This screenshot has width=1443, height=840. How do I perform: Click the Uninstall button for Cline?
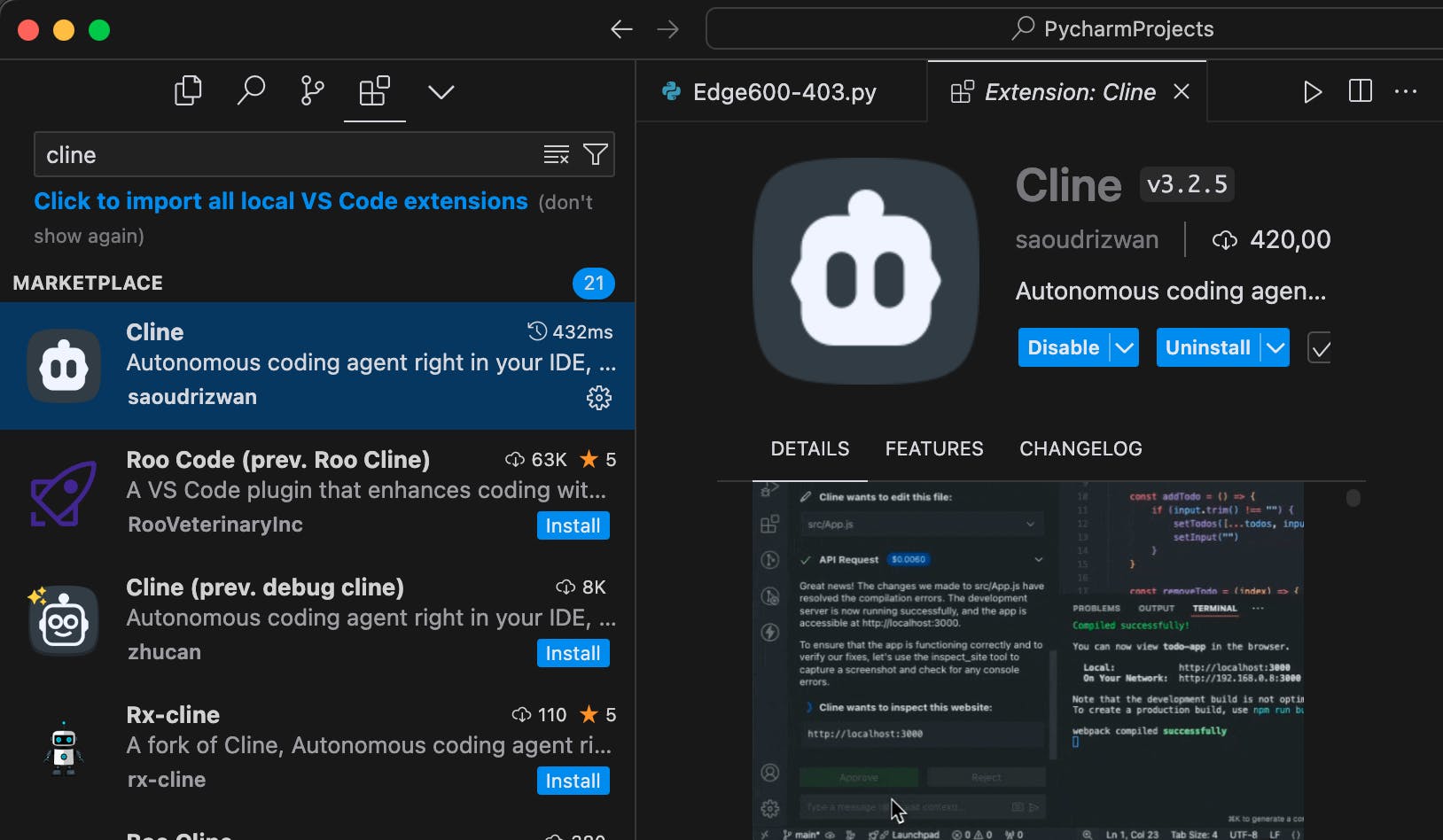pos(1208,347)
